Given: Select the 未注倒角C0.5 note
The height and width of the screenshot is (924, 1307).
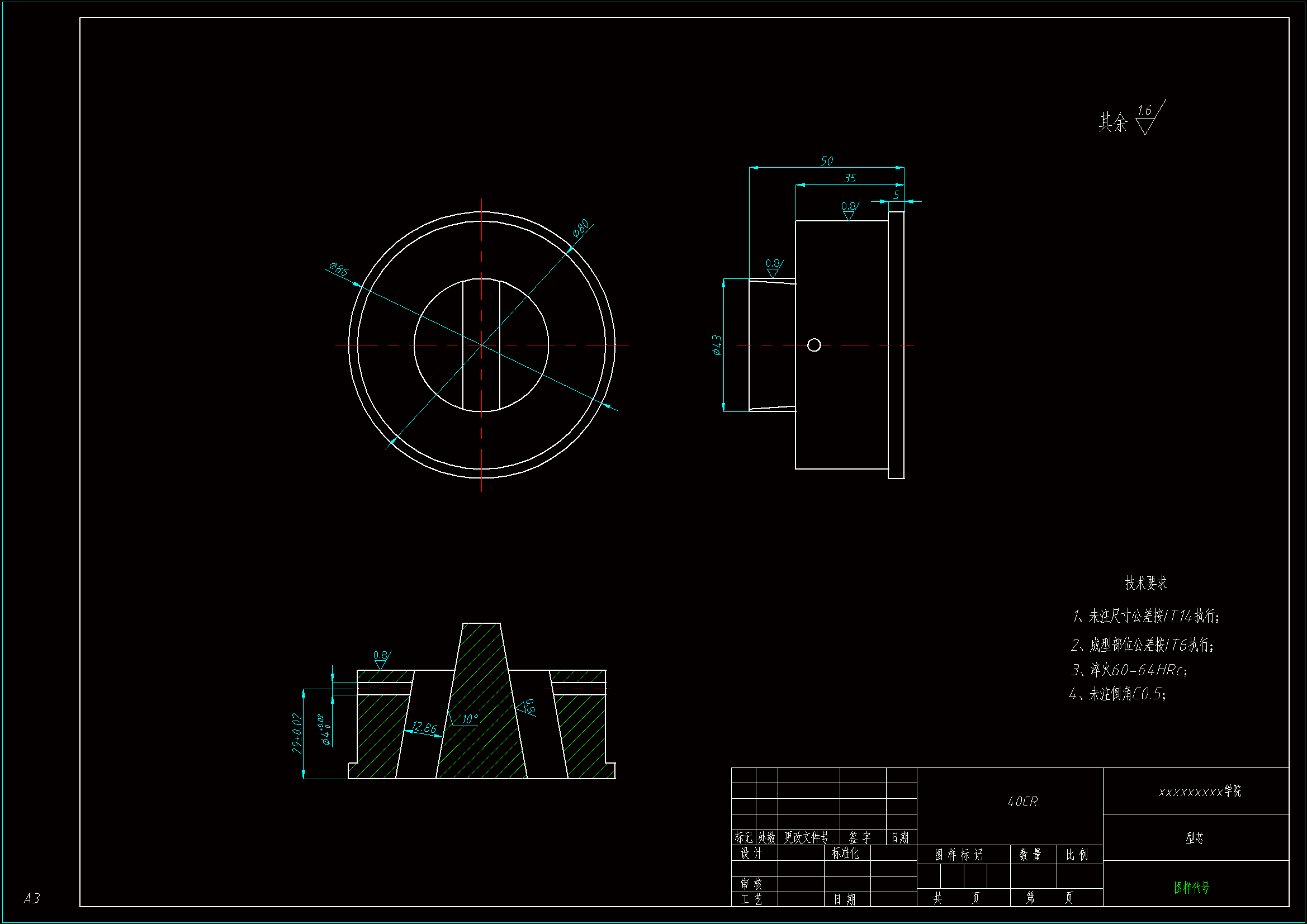Looking at the screenshot, I should pyautogui.click(x=1118, y=694).
